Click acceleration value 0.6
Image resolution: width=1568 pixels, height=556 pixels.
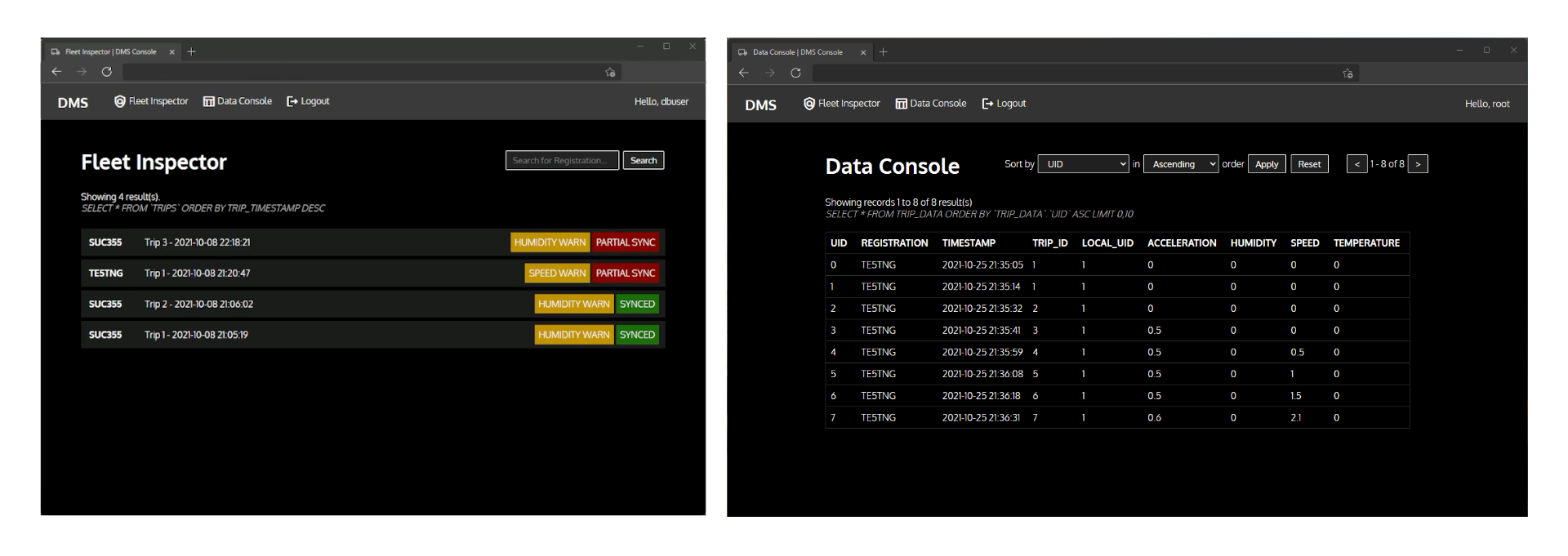[x=1154, y=417]
